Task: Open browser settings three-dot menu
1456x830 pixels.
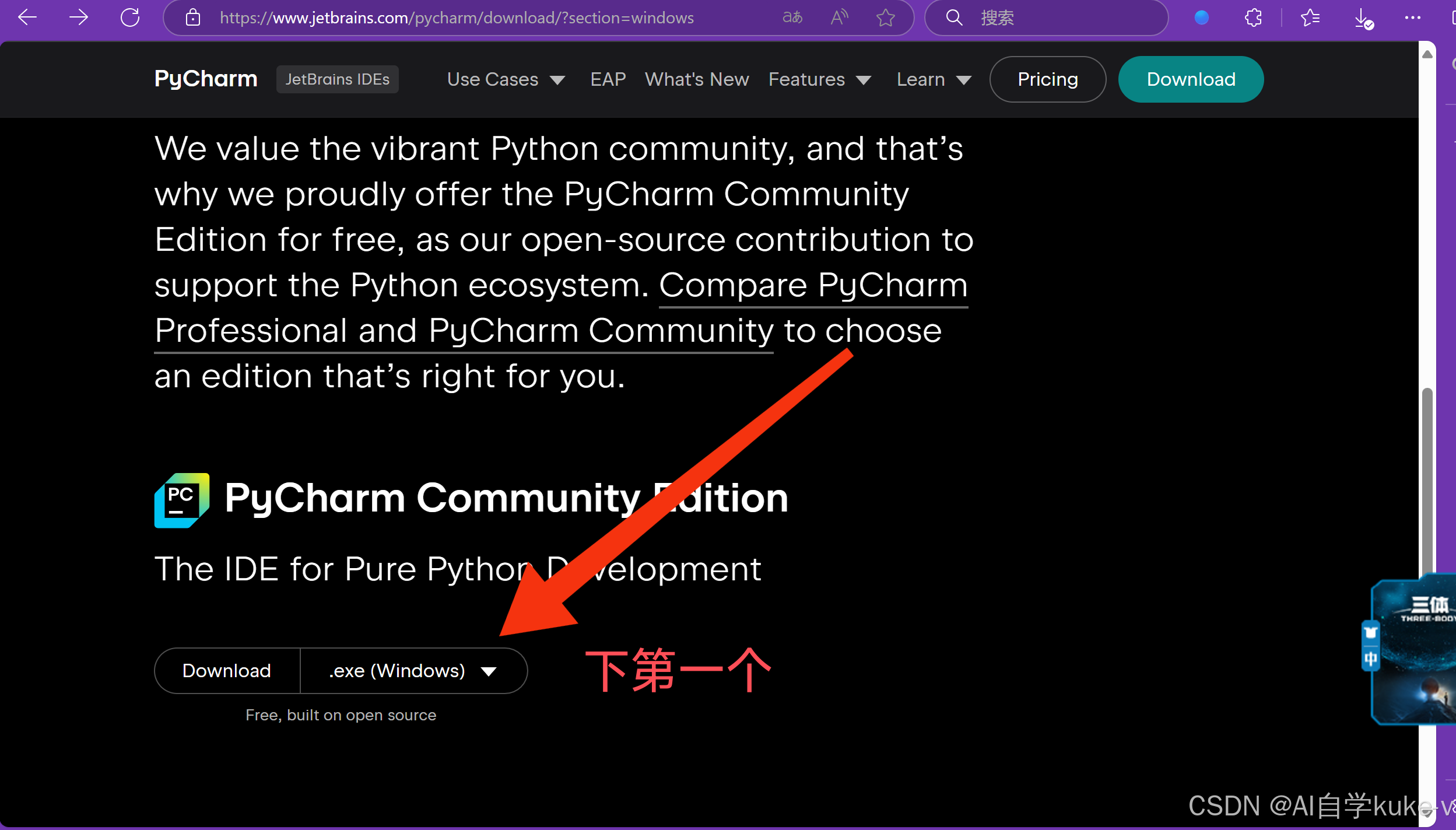Action: [x=1412, y=17]
